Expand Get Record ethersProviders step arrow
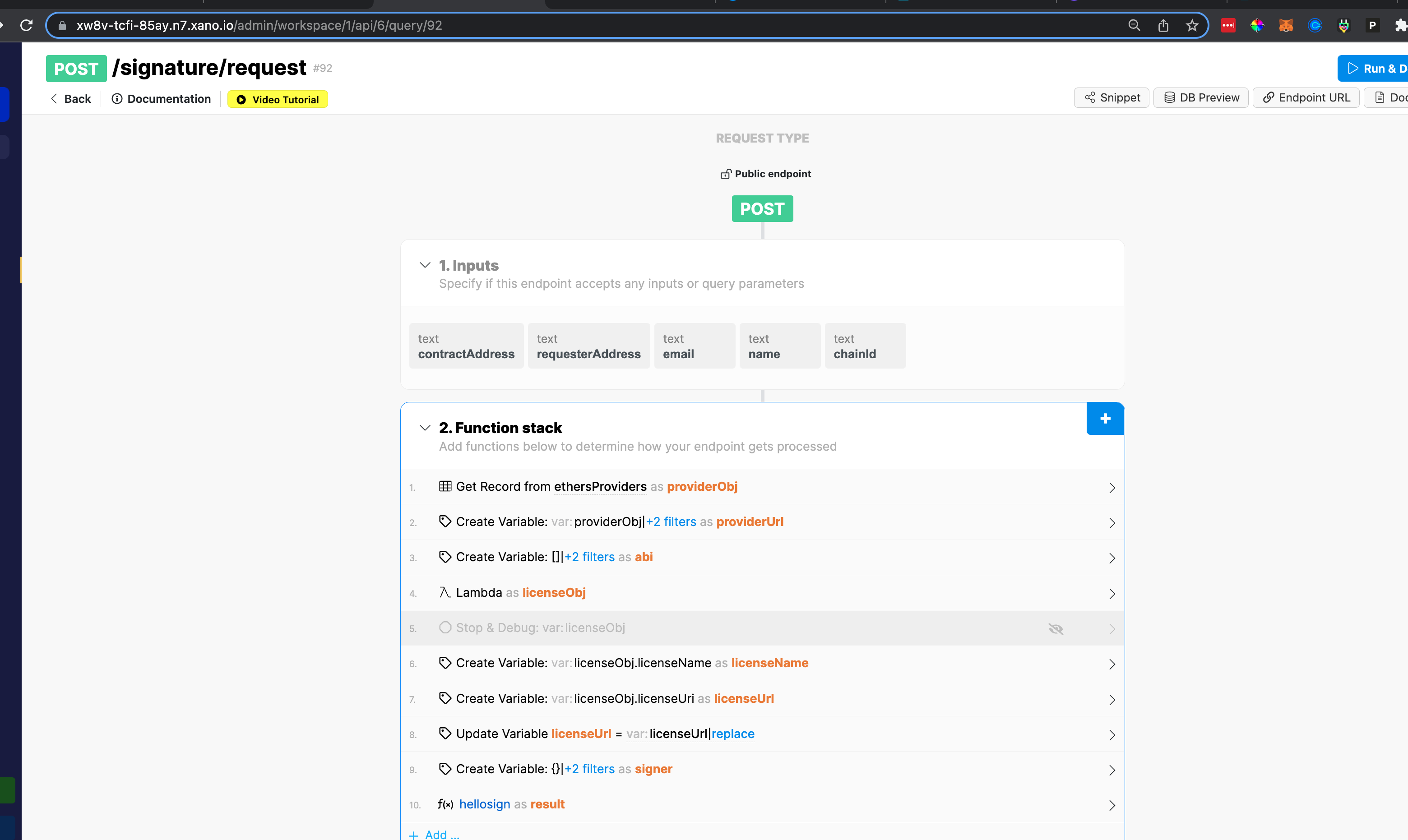 1112,487
